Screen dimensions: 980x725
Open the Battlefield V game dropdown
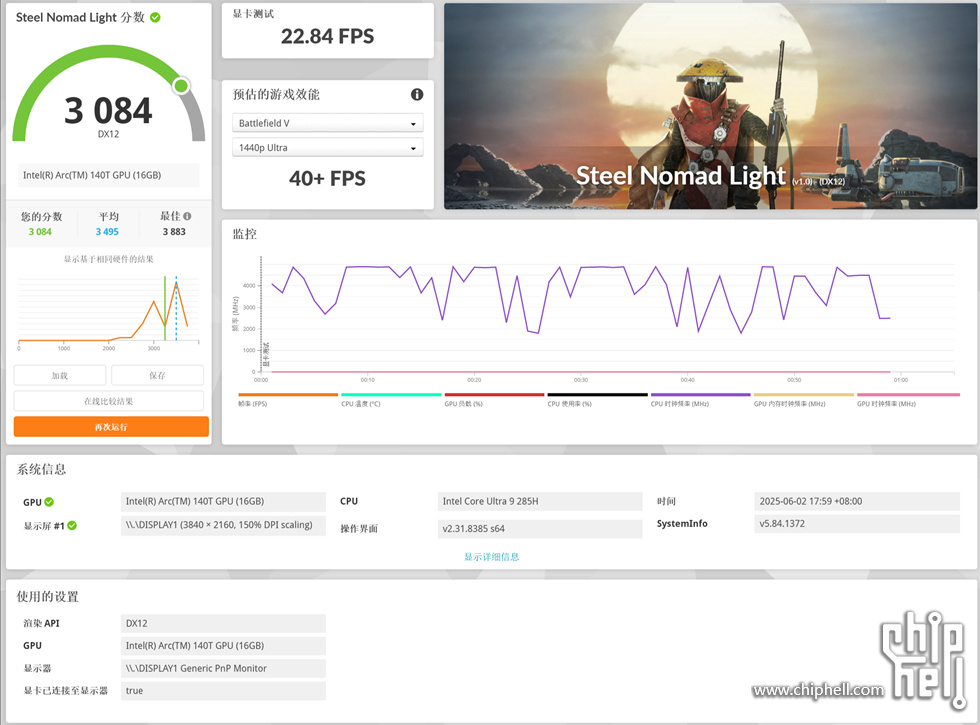coord(328,123)
